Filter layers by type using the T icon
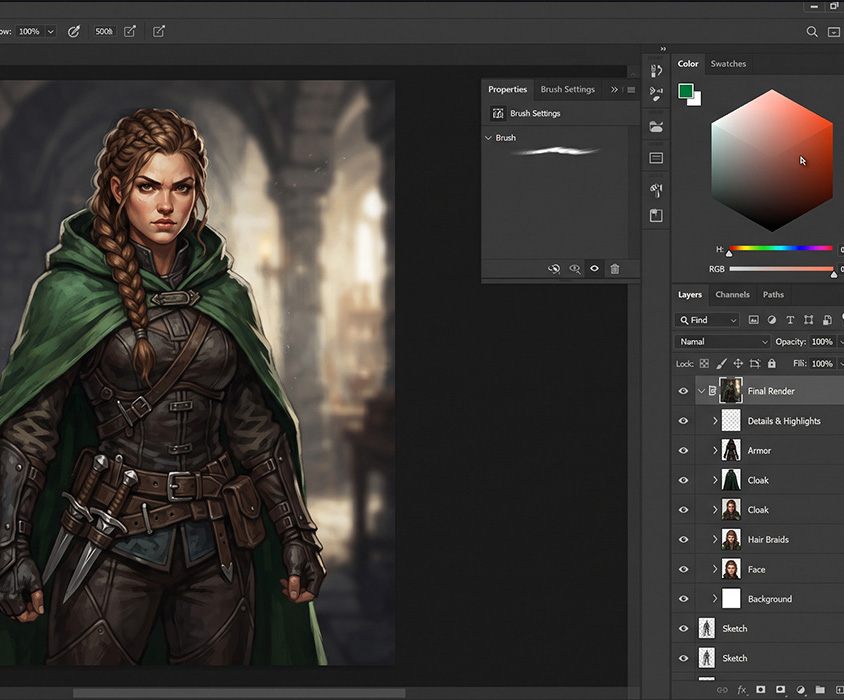Viewport: 844px width, 700px height. (x=790, y=320)
